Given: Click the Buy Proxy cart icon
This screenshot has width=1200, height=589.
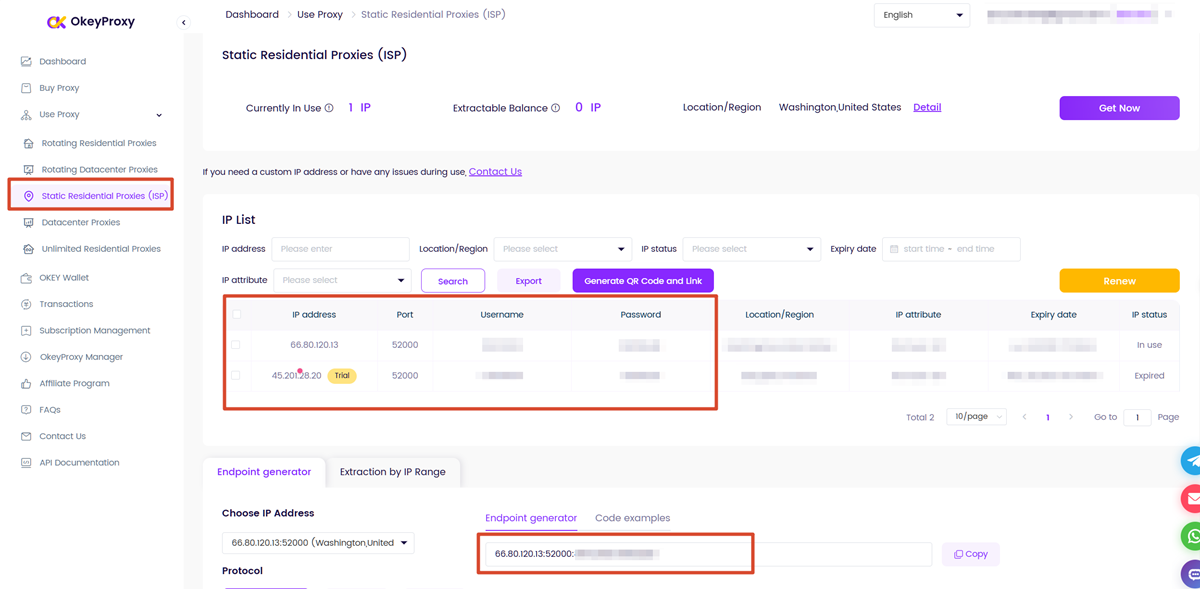Looking at the screenshot, I should [x=26, y=88].
